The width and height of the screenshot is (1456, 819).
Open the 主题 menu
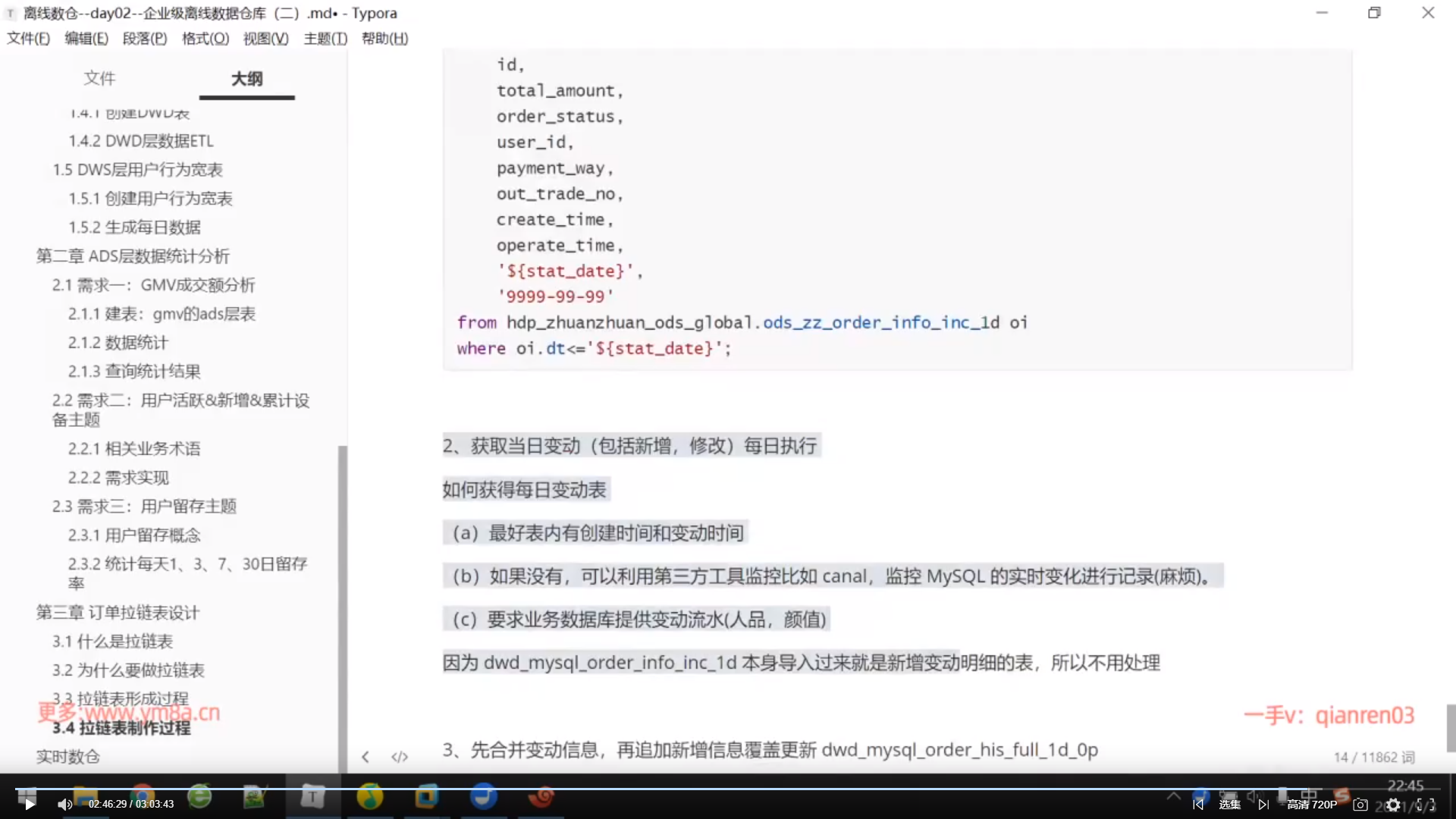click(325, 39)
